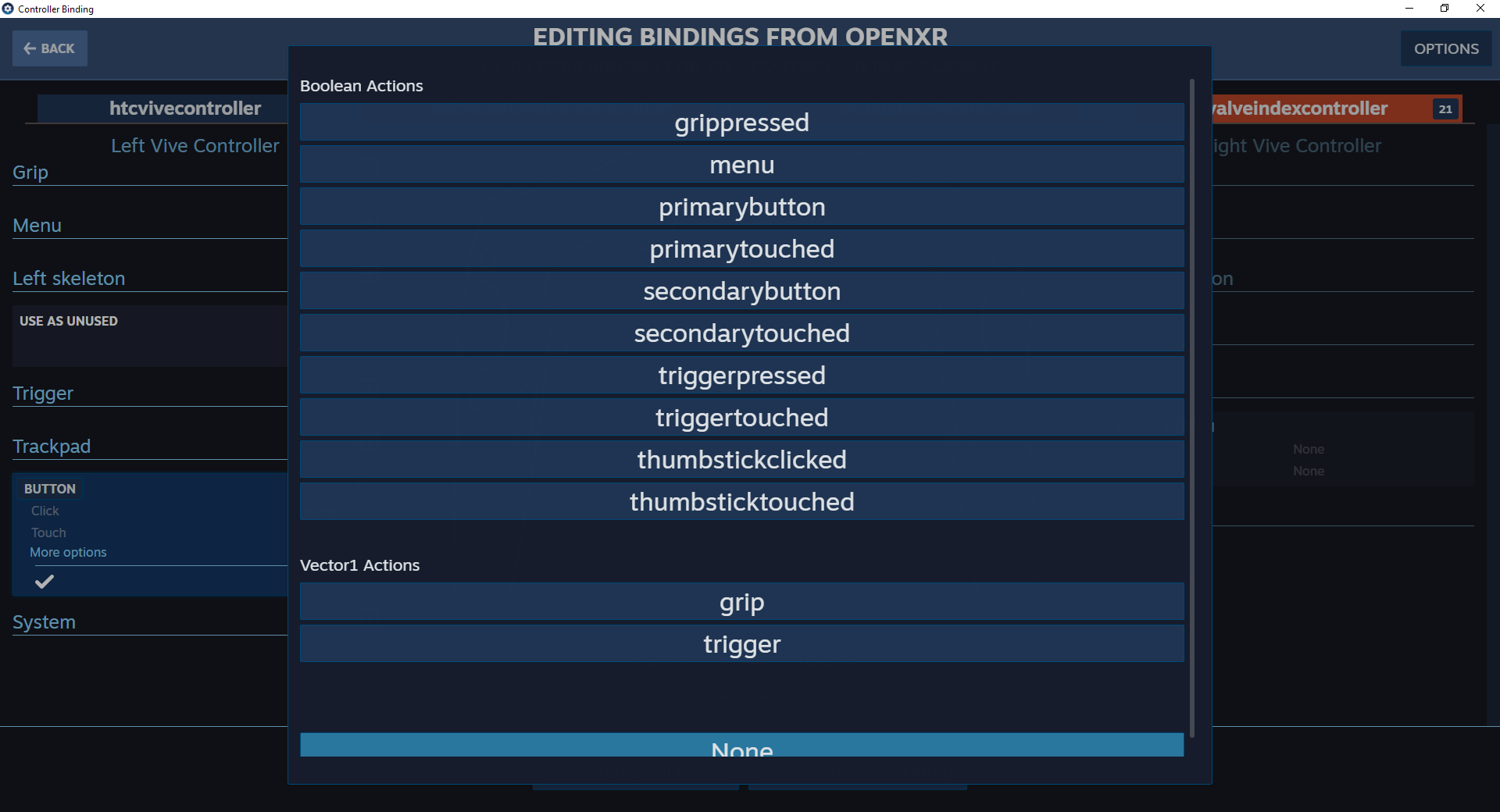Select the grip Vector1 action
Image resolution: width=1500 pixels, height=812 pixels.
[x=741, y=602]
